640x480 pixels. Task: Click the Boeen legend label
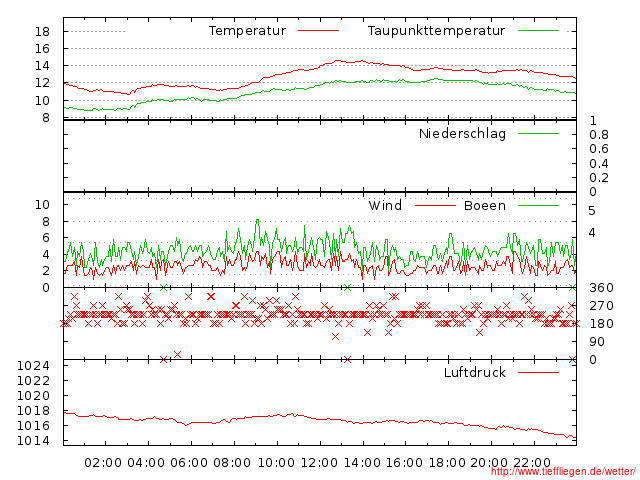tap(484, 205)
